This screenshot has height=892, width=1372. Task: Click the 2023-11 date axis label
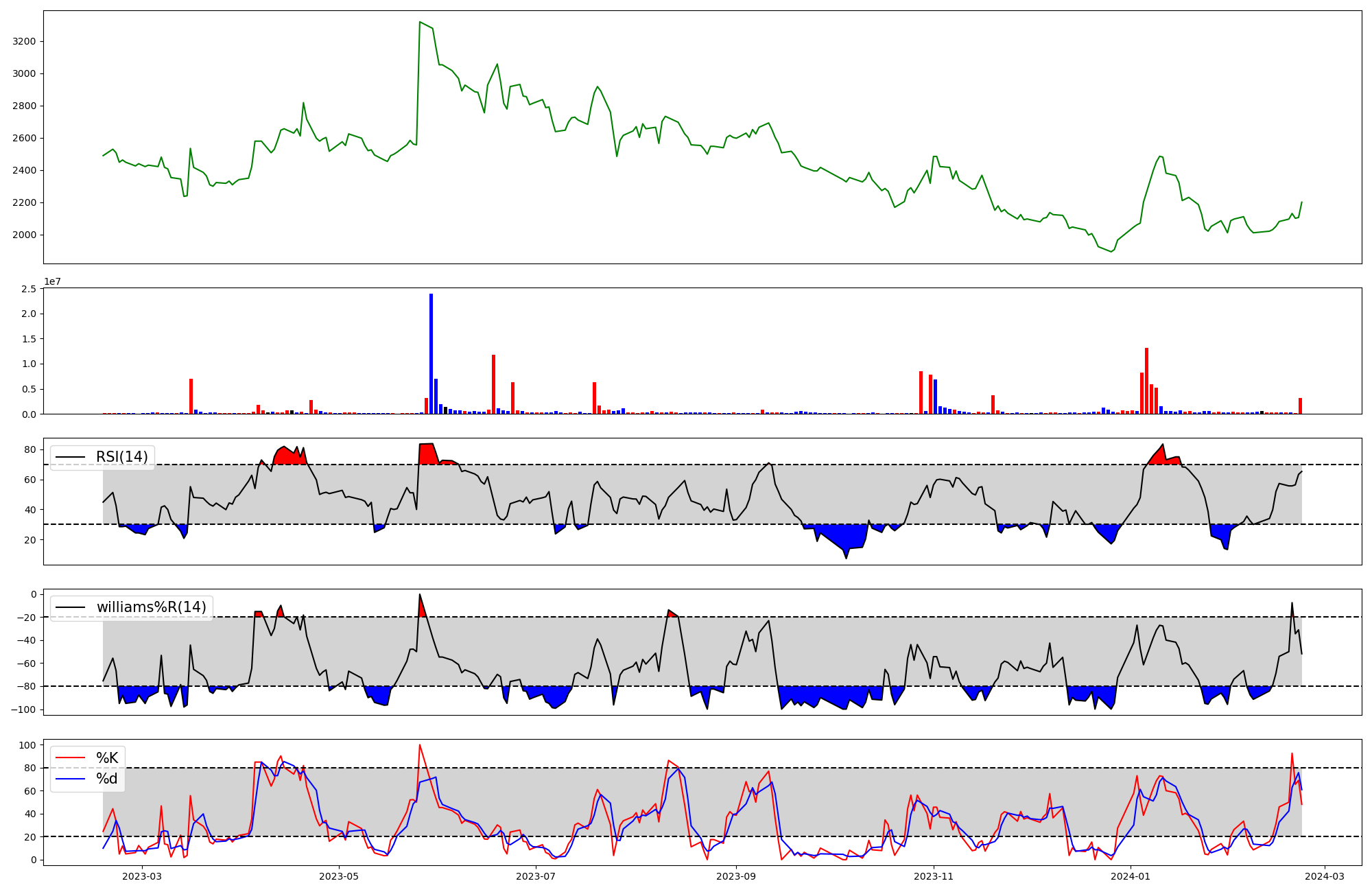point(933,876)
